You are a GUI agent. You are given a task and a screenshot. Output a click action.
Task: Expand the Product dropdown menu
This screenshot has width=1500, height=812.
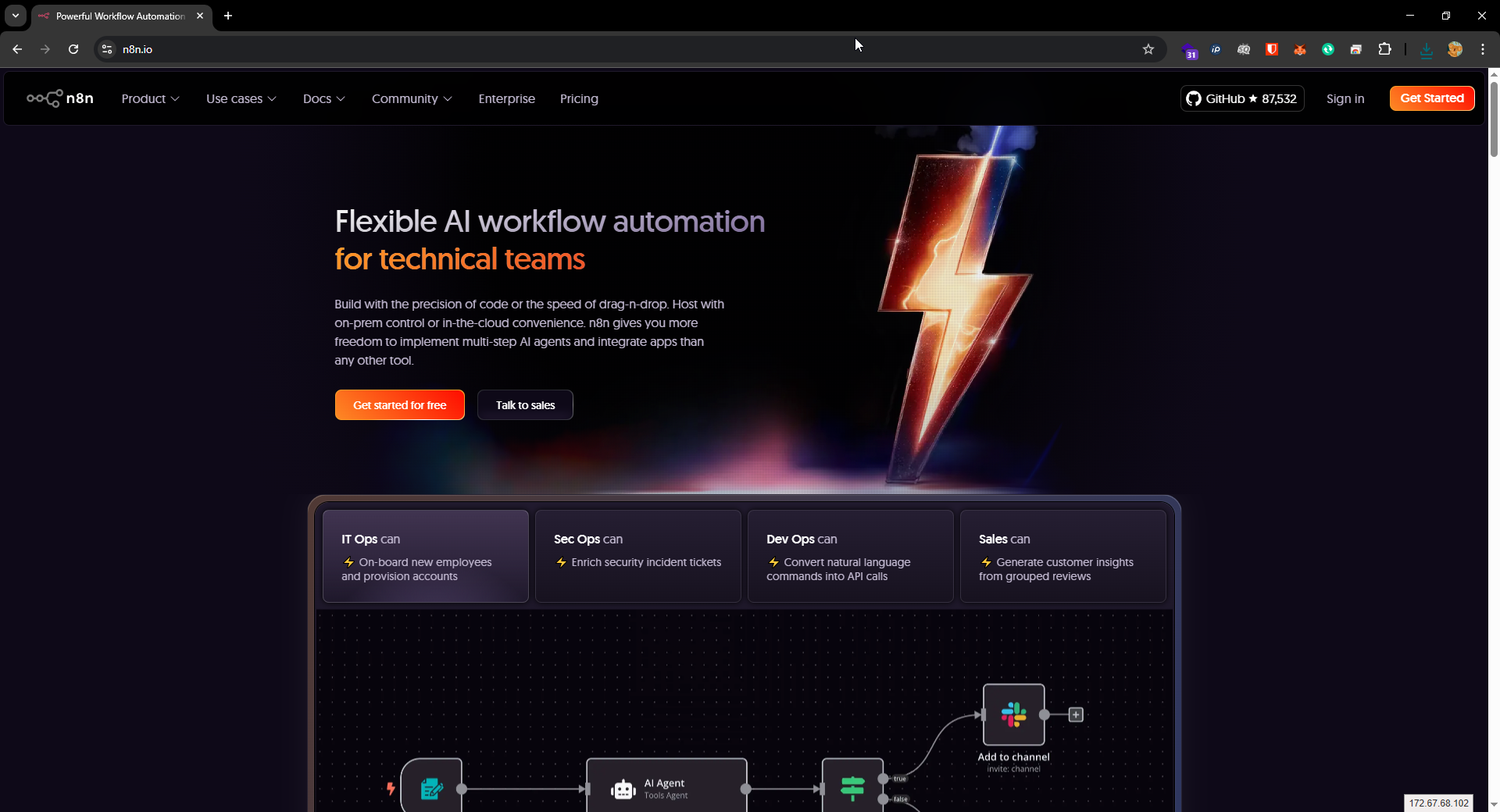click(150, 98)
